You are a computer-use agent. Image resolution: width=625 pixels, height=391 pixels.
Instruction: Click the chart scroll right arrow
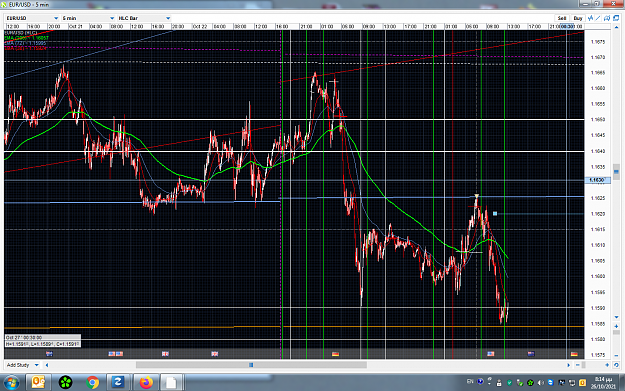coord(568,365)
